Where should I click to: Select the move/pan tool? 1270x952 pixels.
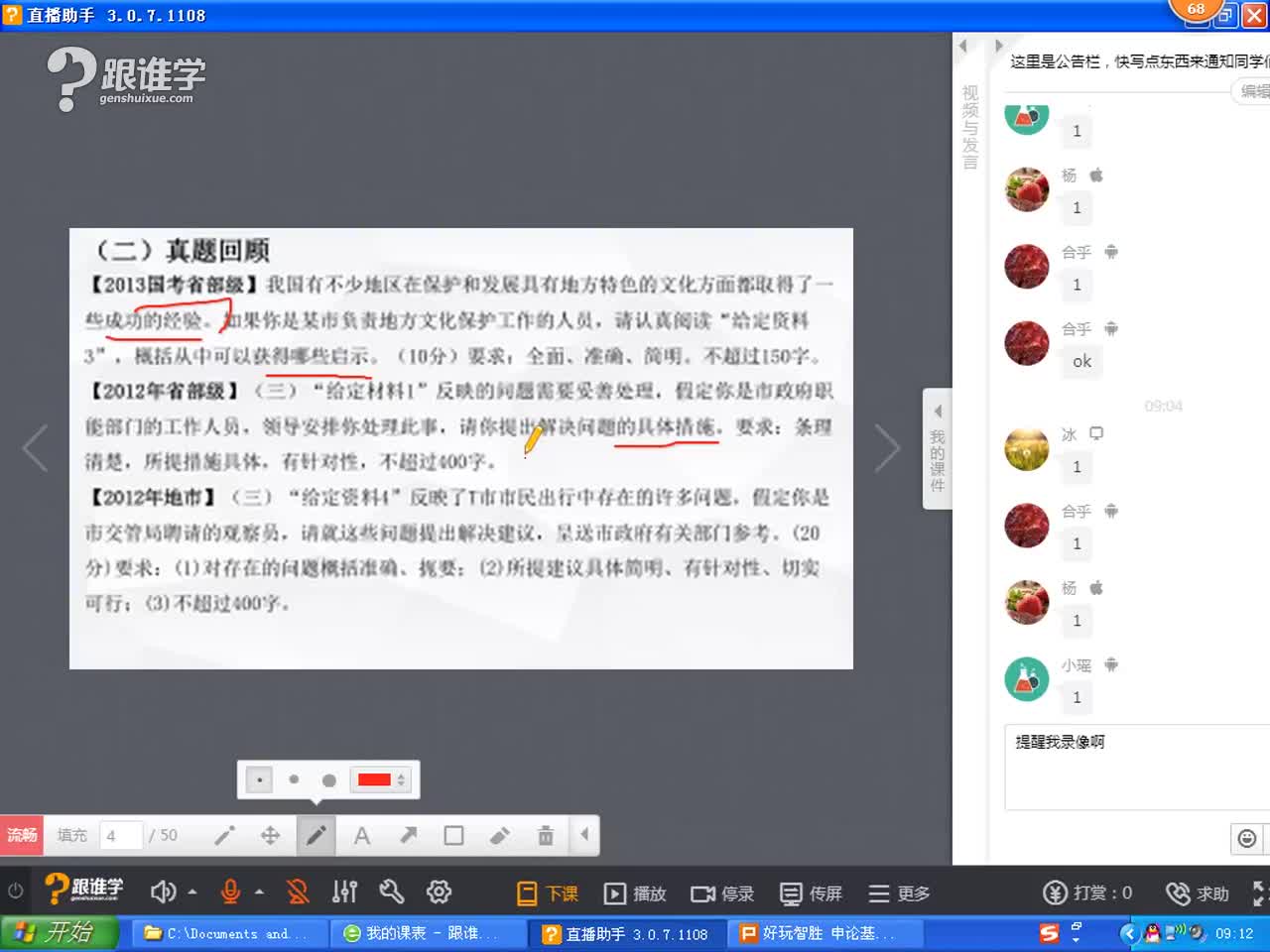coord(270,836)
